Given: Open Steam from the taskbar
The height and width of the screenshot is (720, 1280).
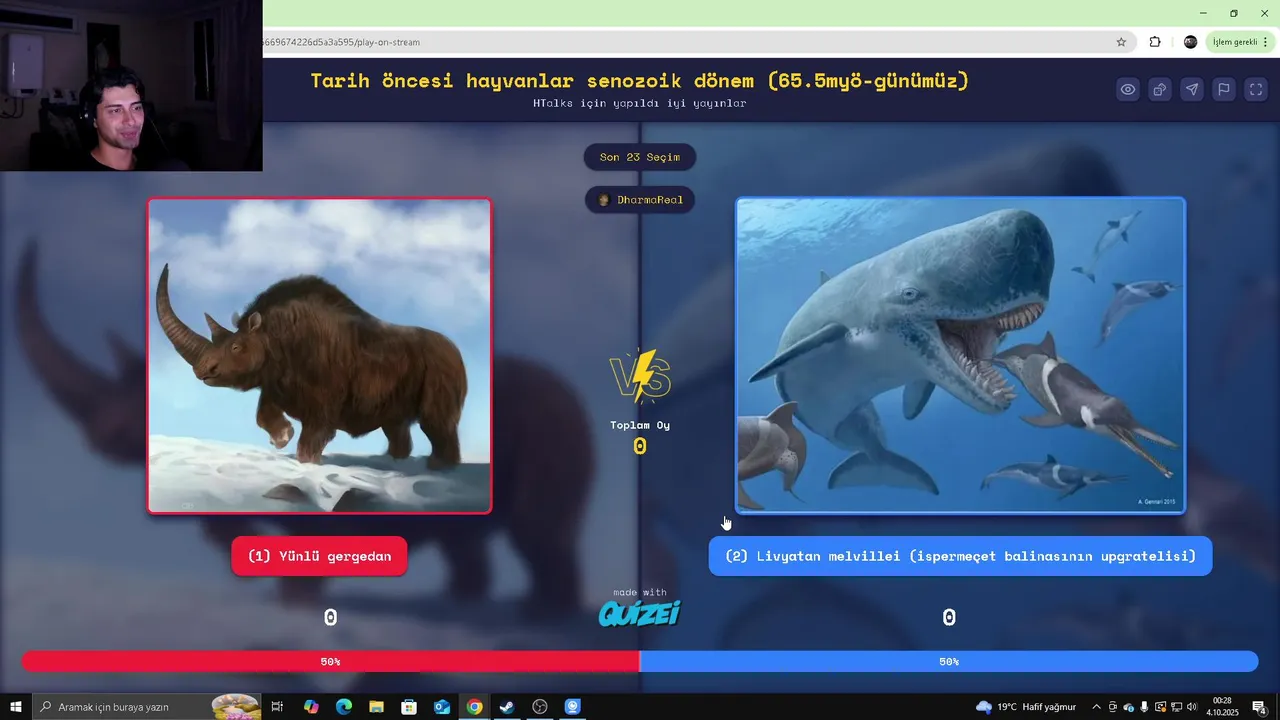Looking at the screenshot, I should click(507, 707).
